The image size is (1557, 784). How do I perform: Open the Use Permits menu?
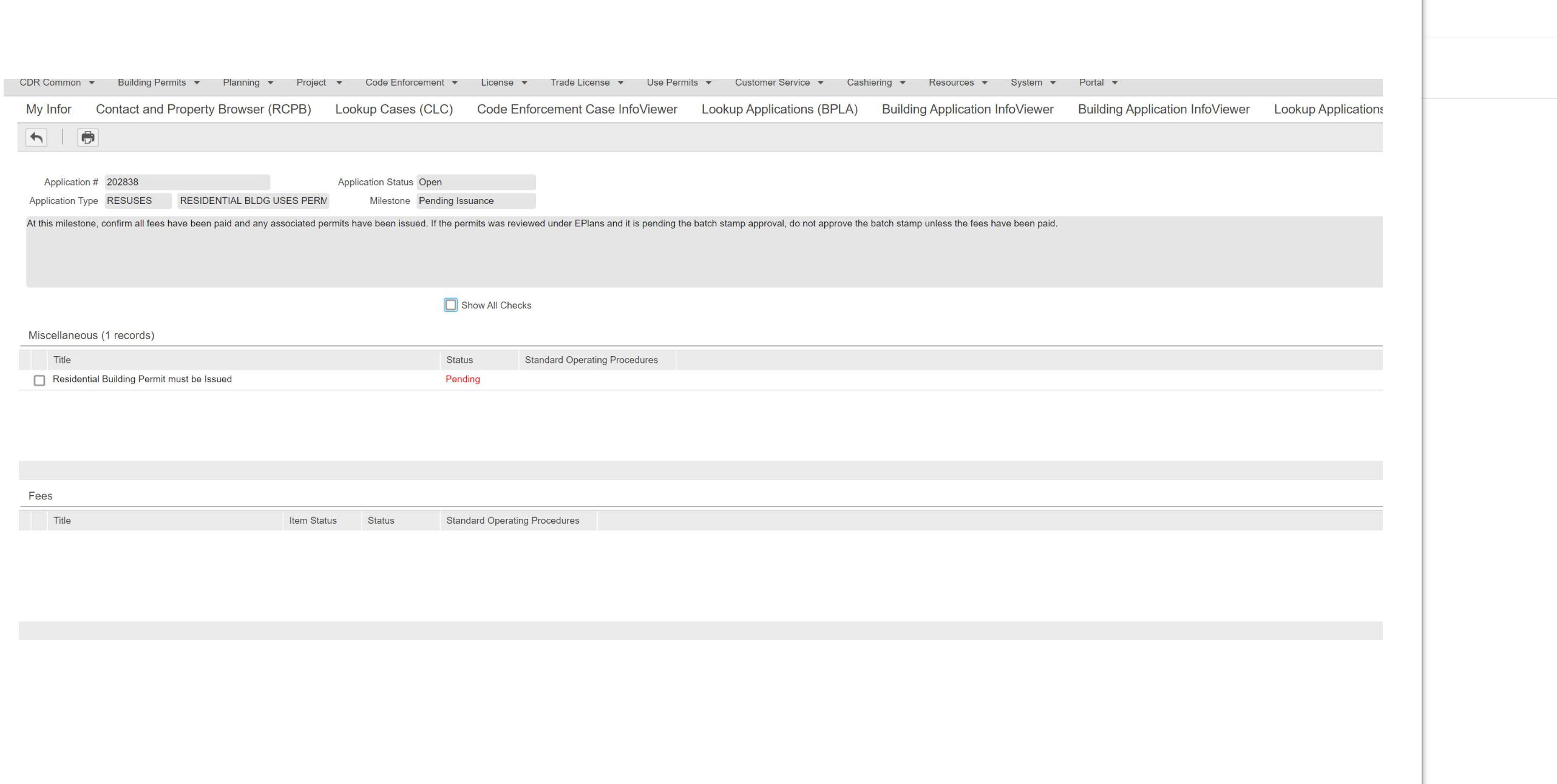(679, 83)
